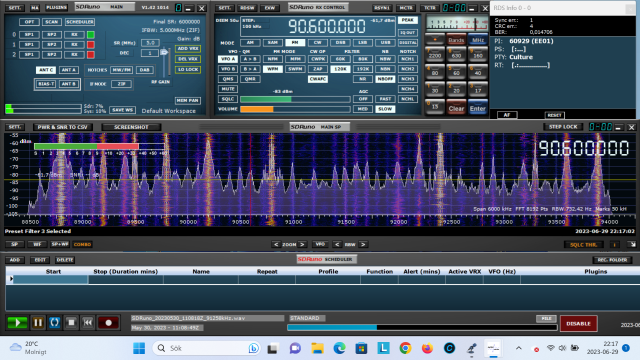Open the SCHEDULER panel from Main
This screenshot has height=360, width=640.
click(x=80, y=22)
